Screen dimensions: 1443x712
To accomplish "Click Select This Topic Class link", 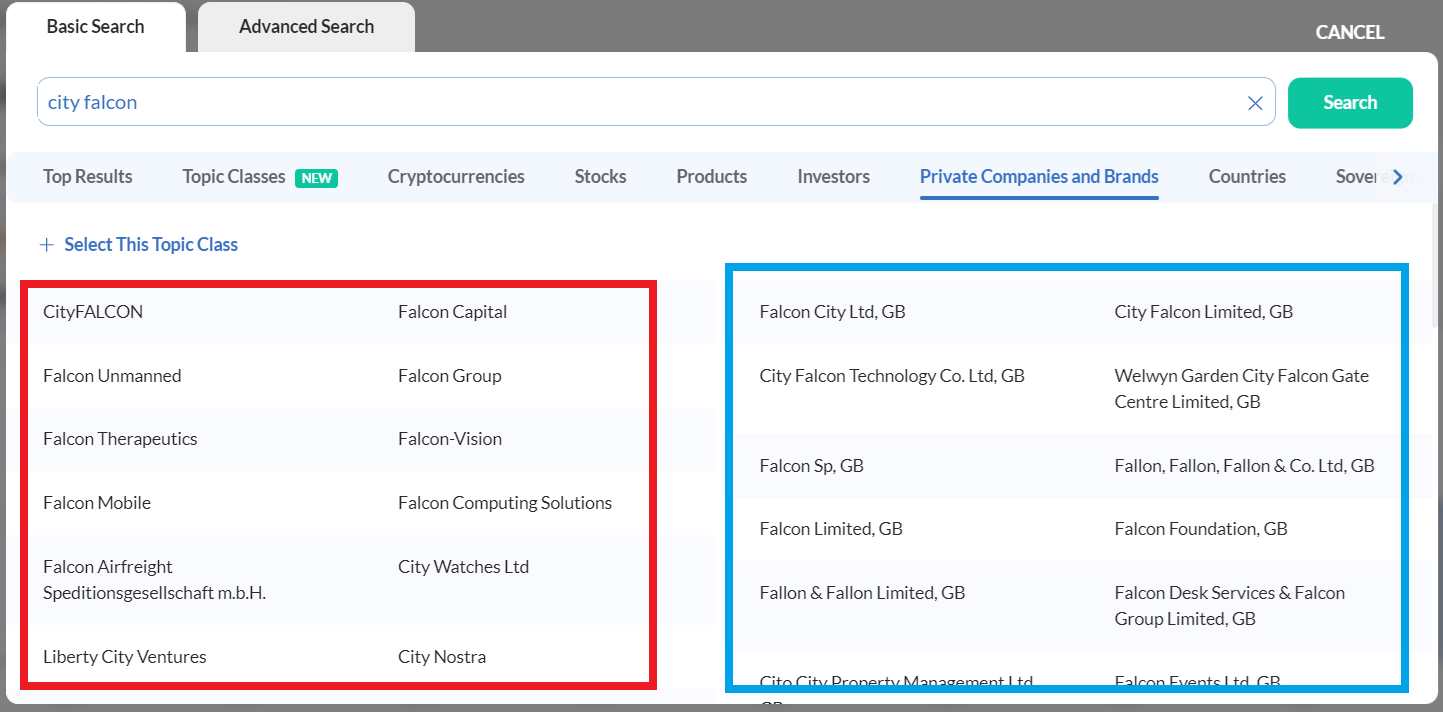I will (139, 245).
